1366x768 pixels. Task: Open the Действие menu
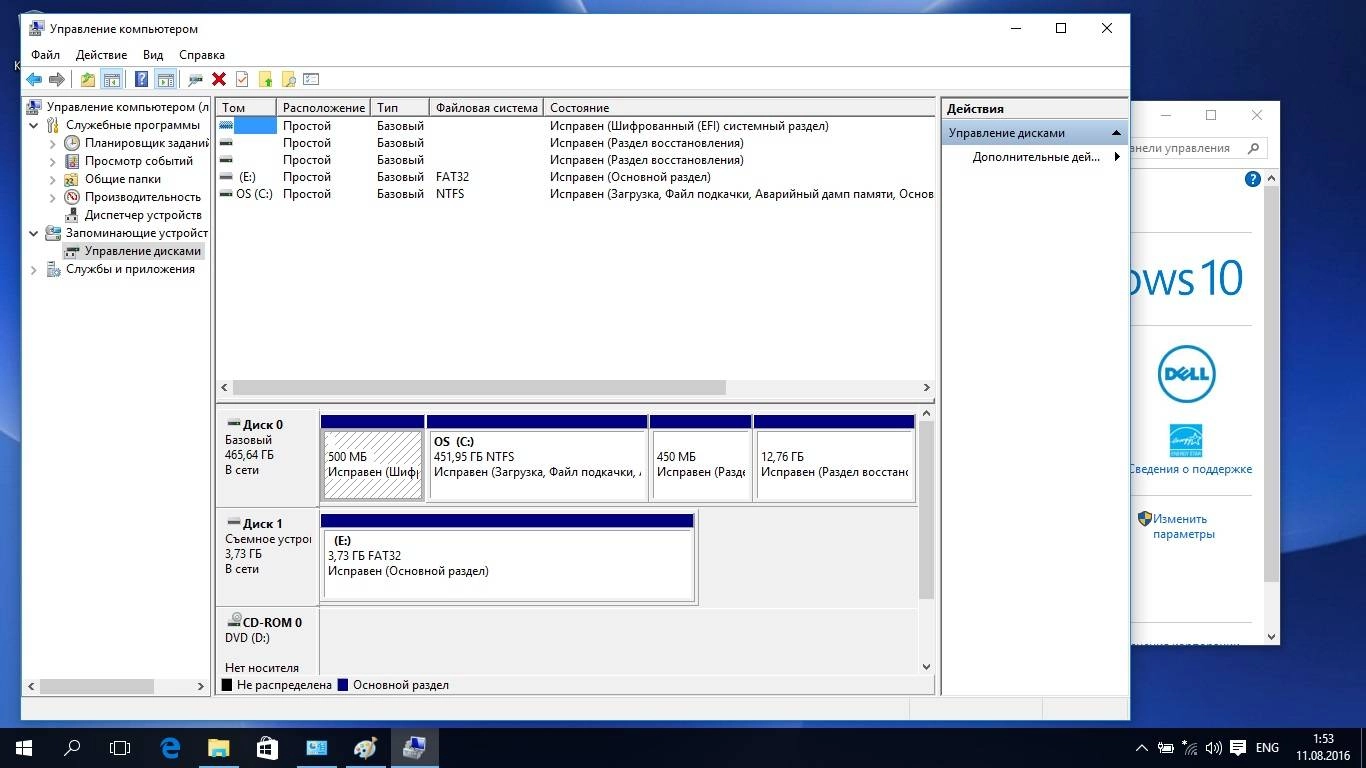tap(101, 55)
